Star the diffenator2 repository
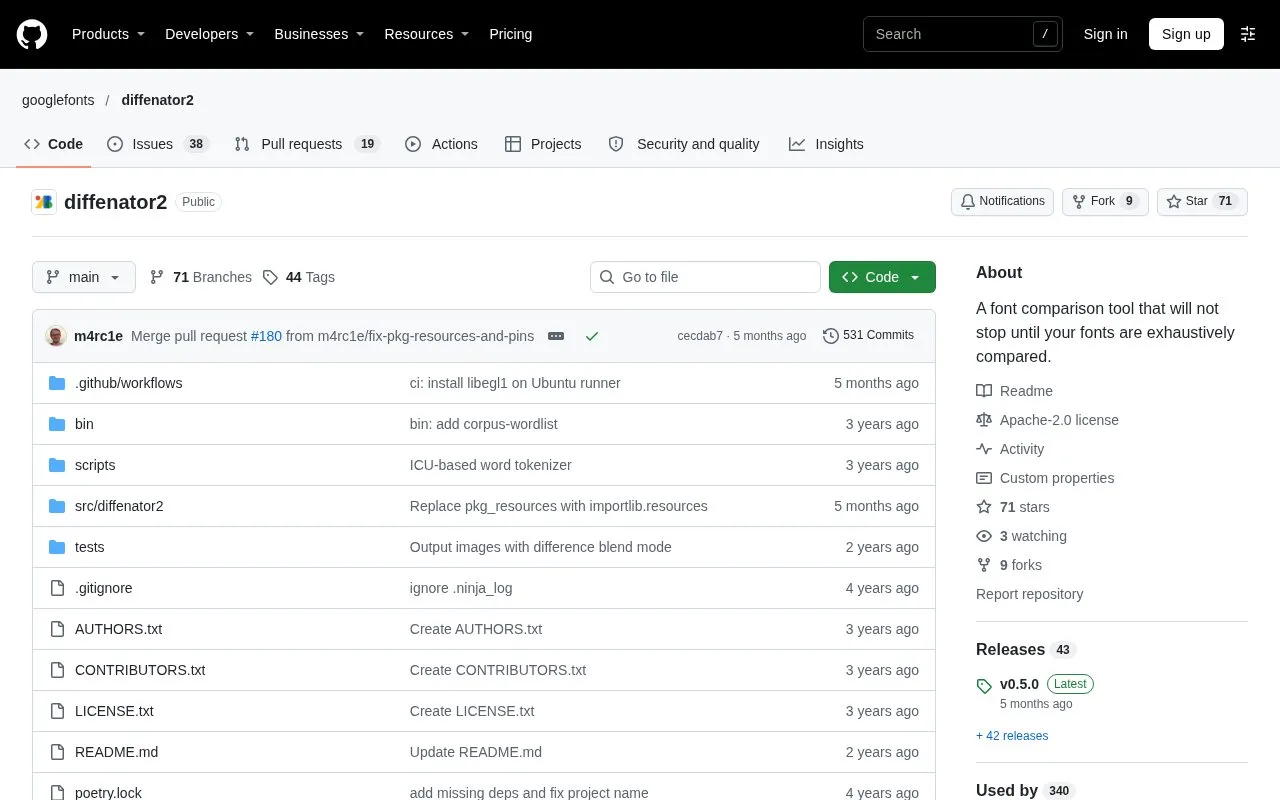Screen dimensions: 1280x800 coord(1202,201)
